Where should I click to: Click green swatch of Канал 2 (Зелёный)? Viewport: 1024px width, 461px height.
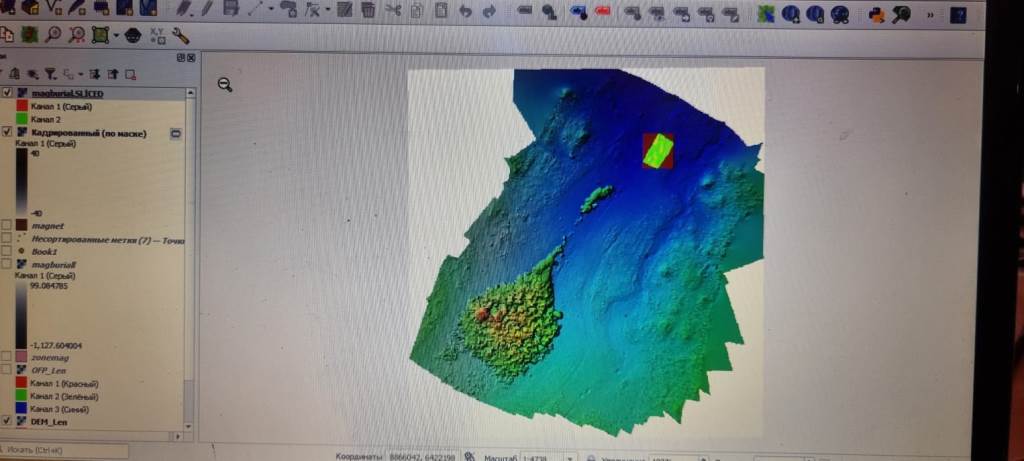[x=22, y=396]
